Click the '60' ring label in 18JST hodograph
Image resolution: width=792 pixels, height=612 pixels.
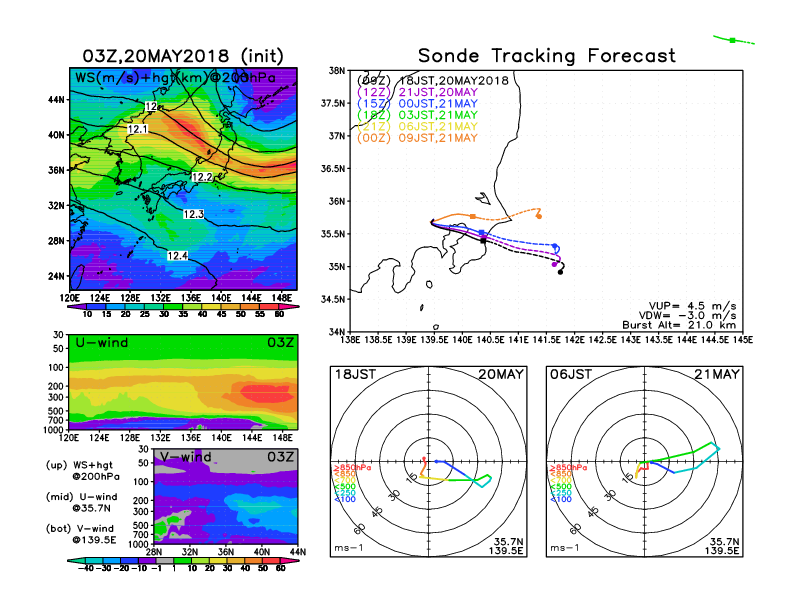(x=360, y=528)
